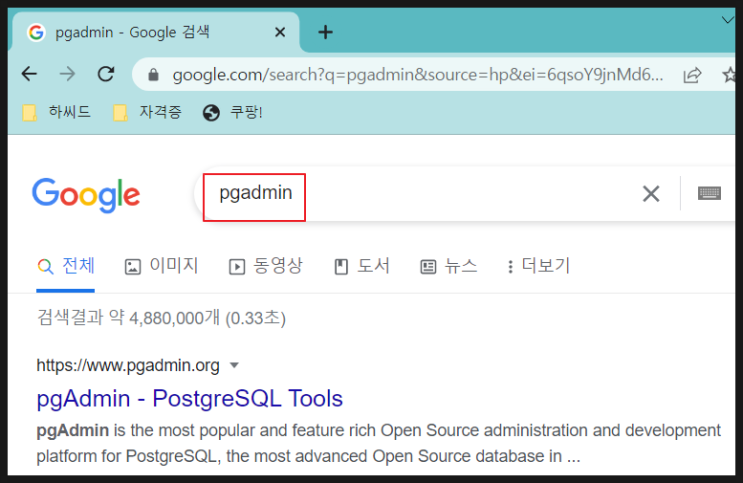The height and width of the screenshot is (483, 743).
Task: Open the 더보기 menu
Action: tap(538, 265)
